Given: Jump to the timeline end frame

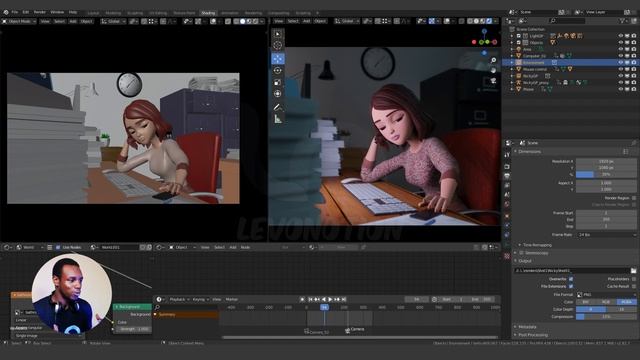Looking at the screenshot, I should click(344, 300).
